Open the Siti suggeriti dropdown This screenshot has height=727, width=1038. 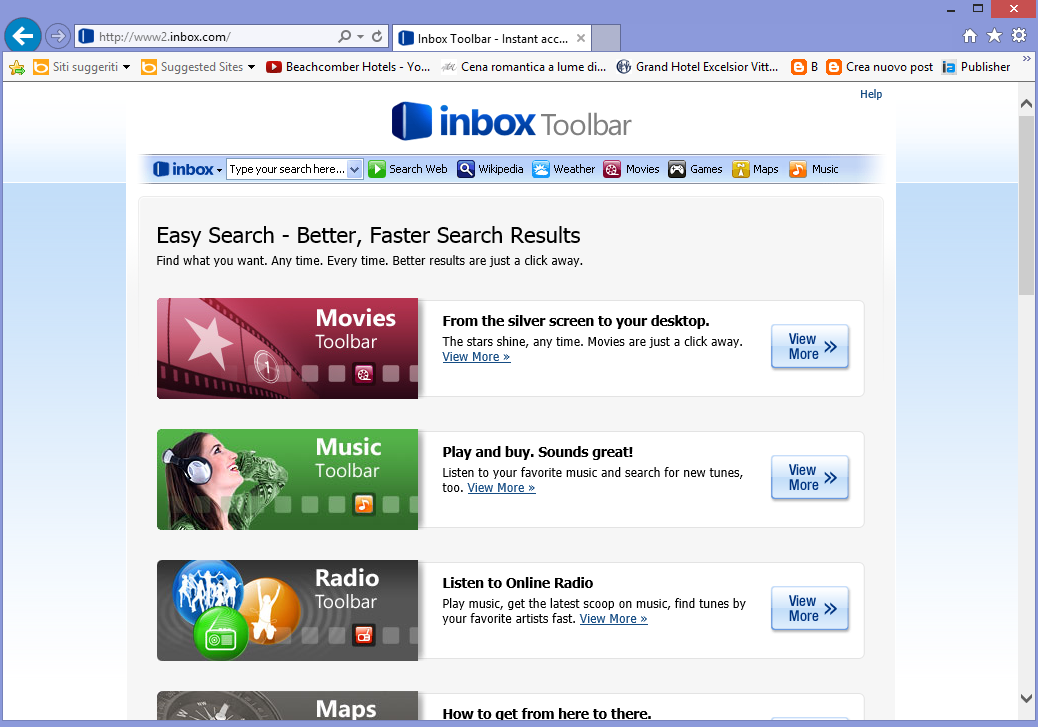tap(126, 67)
